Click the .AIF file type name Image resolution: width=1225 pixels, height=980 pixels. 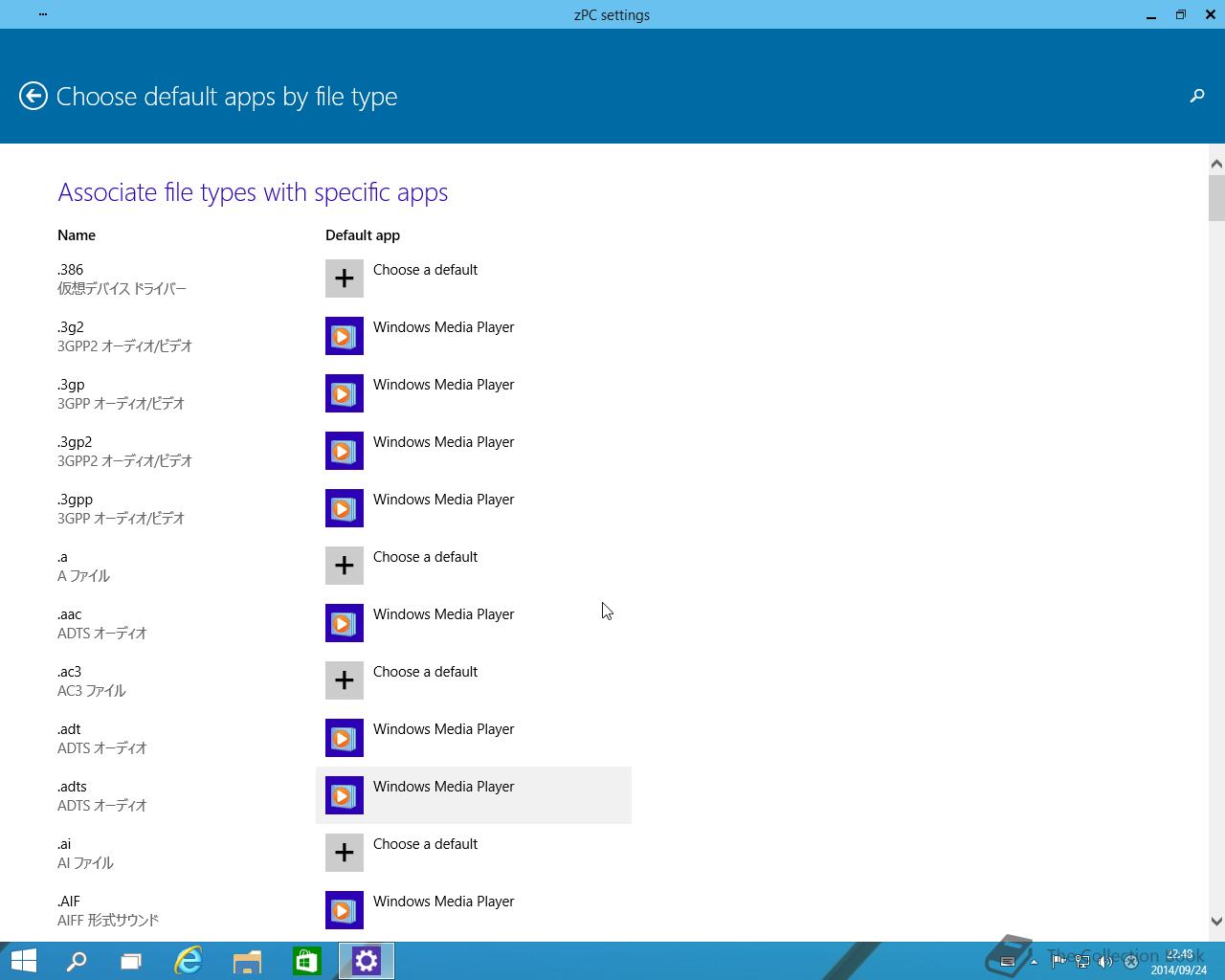pos(69,902)
